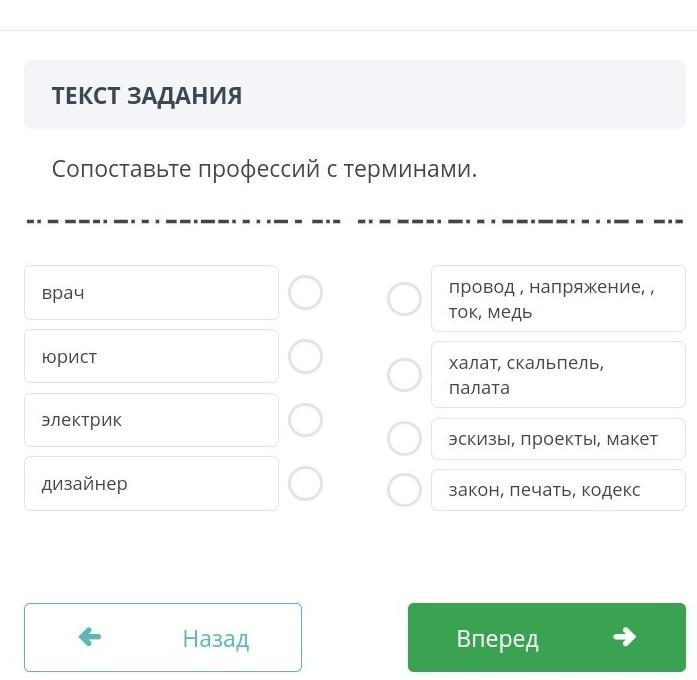Select the radio circle next to дизайнер
This screenshot has width=697, height=680.
pyautogui.click(x=305, y=484)
